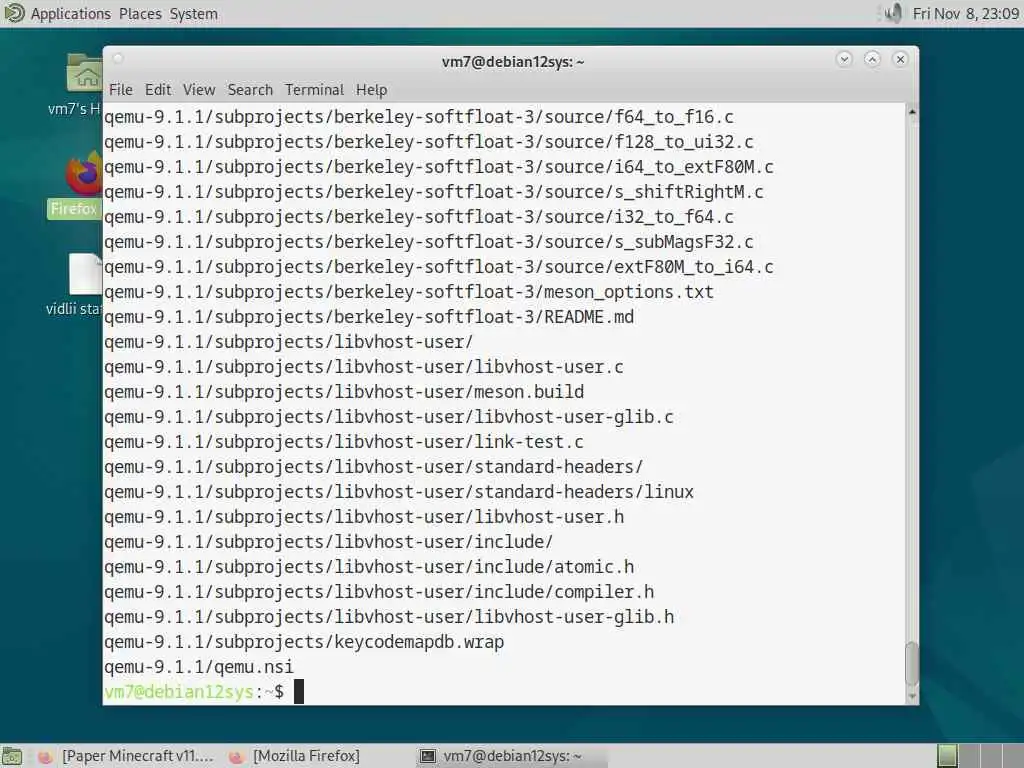Open the File menu in terminal

121,89
